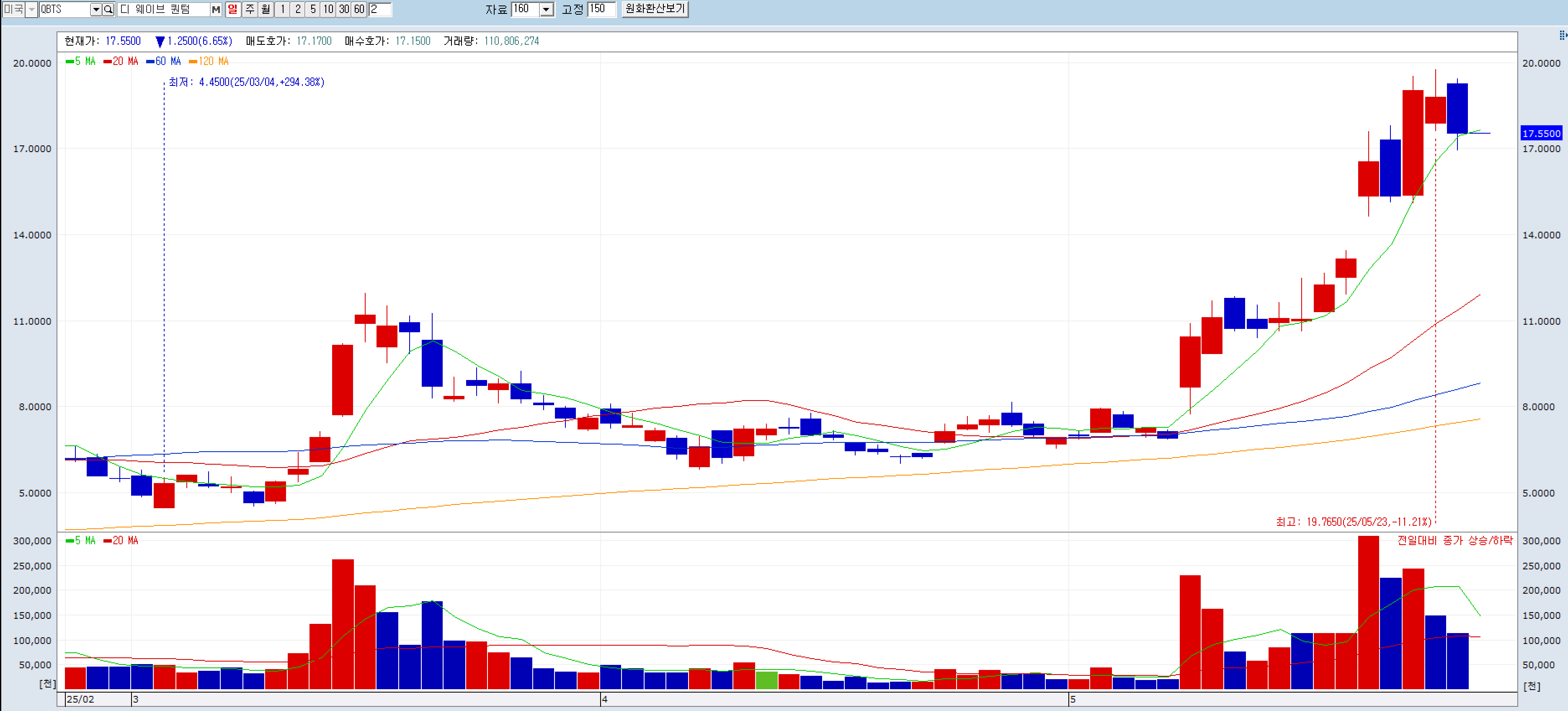Click the 120 MA orange legend swatch
This screenshot has width=1568, height=711.
pos(193,62)
